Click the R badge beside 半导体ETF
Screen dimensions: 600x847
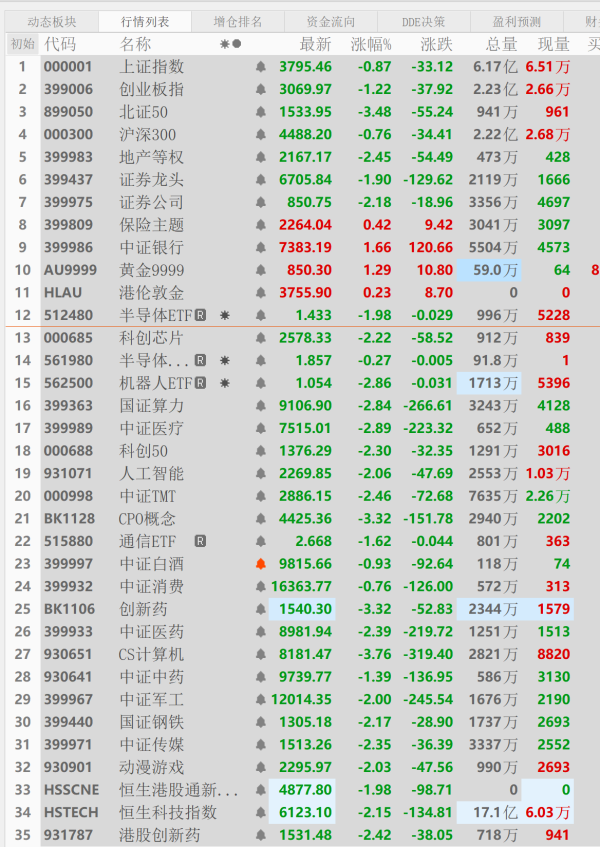(200, 315)
